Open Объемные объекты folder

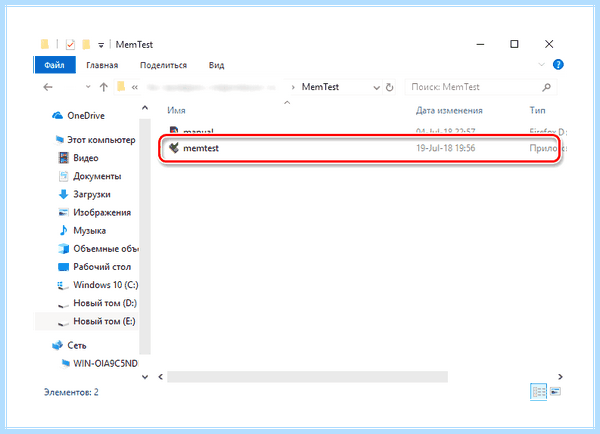pyautogui.click(x=106, y=249)
